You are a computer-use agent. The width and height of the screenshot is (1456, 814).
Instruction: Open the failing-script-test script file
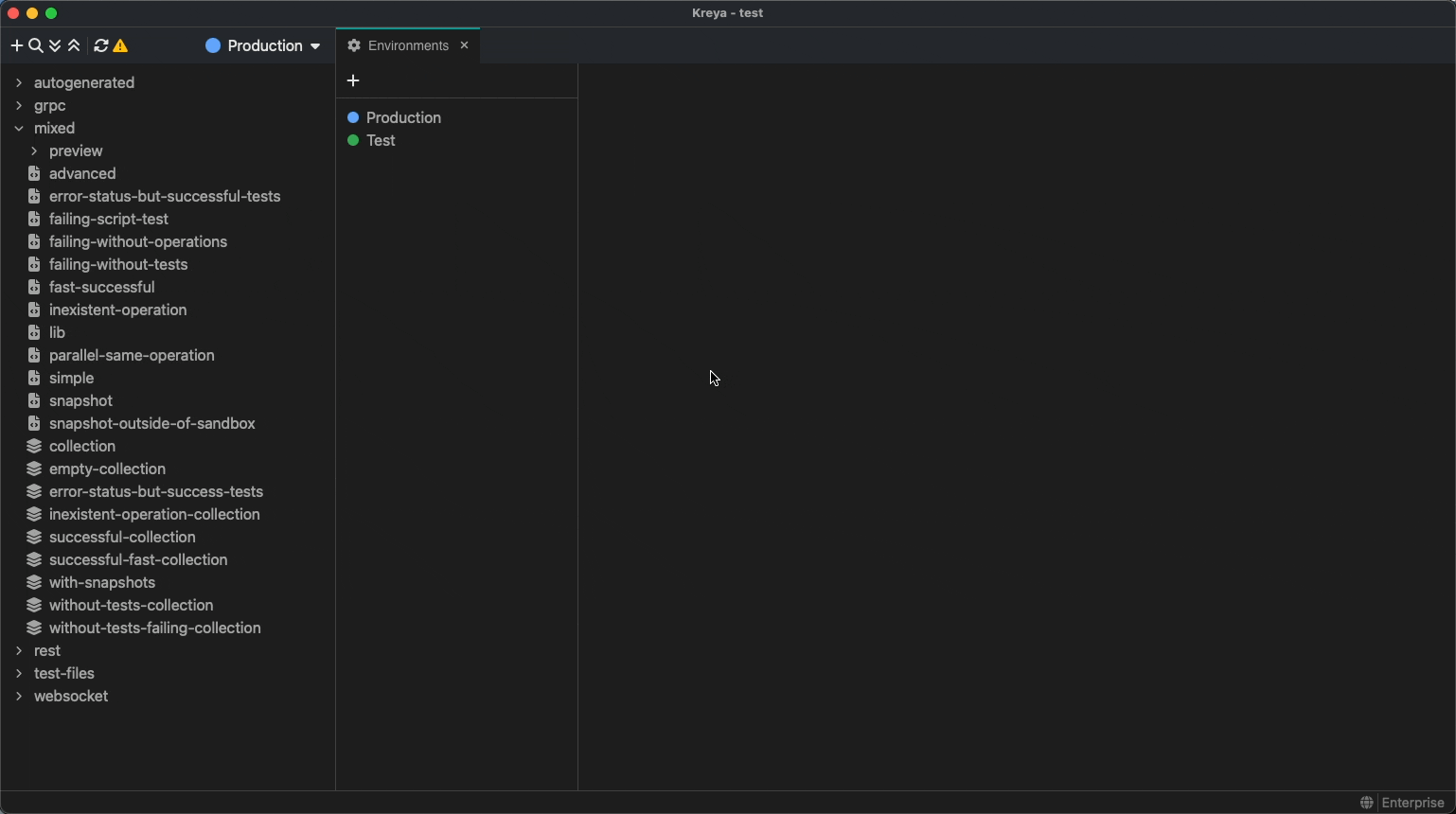coord(108,219)
